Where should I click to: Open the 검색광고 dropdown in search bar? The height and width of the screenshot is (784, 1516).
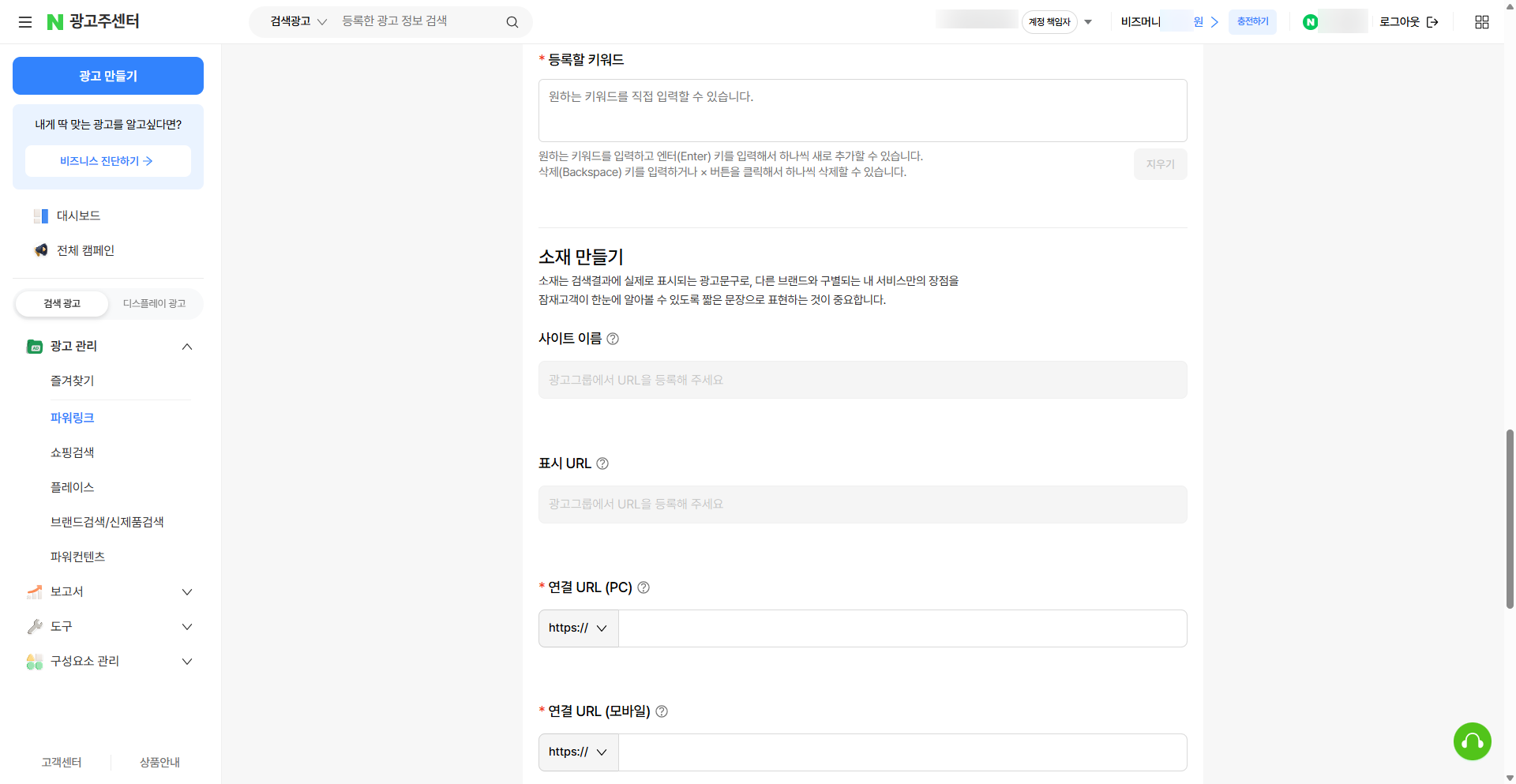pyautogui.click(x=298, y=21)
